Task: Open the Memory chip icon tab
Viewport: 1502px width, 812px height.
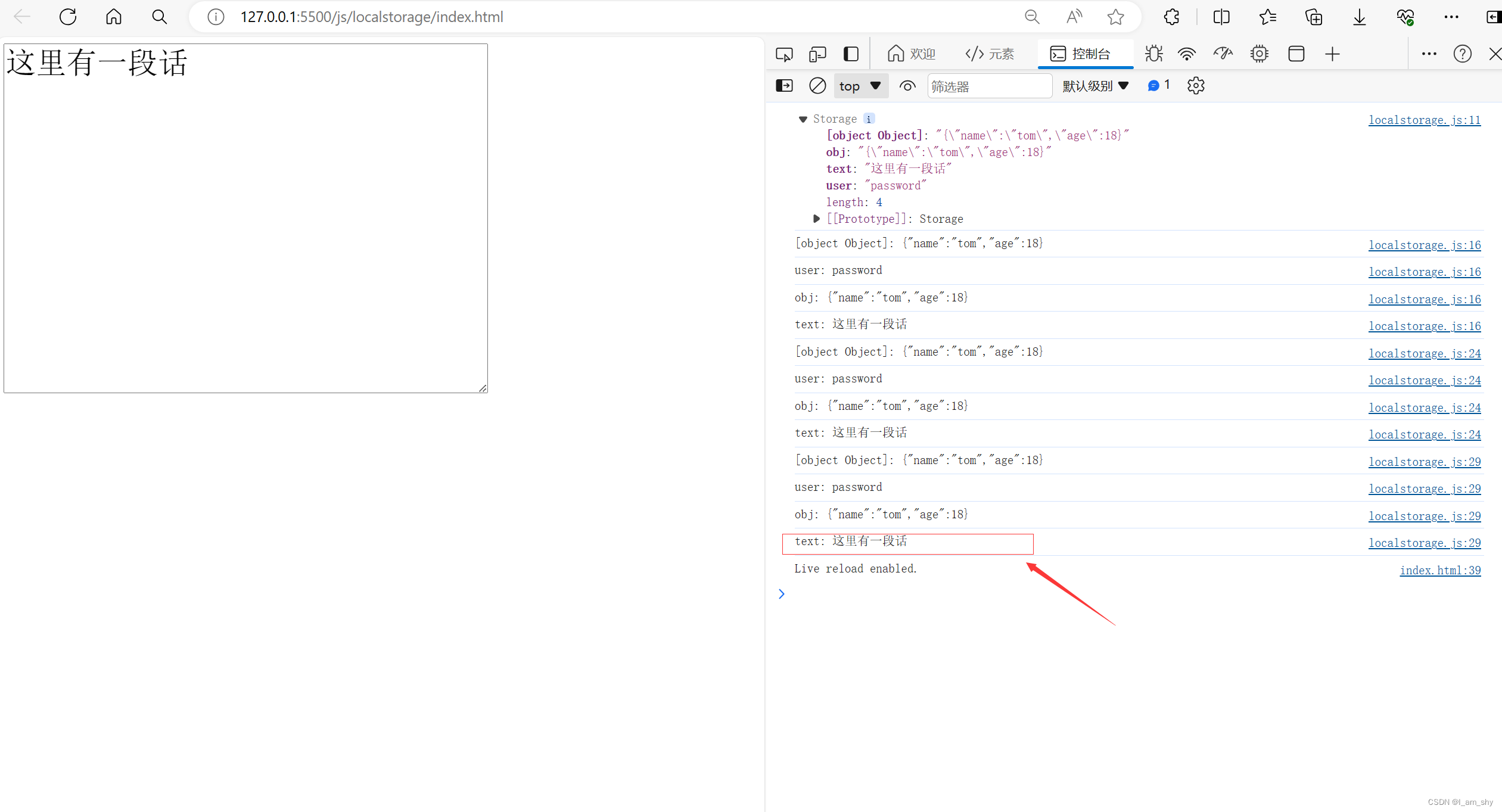Action: pos(1260,54)
